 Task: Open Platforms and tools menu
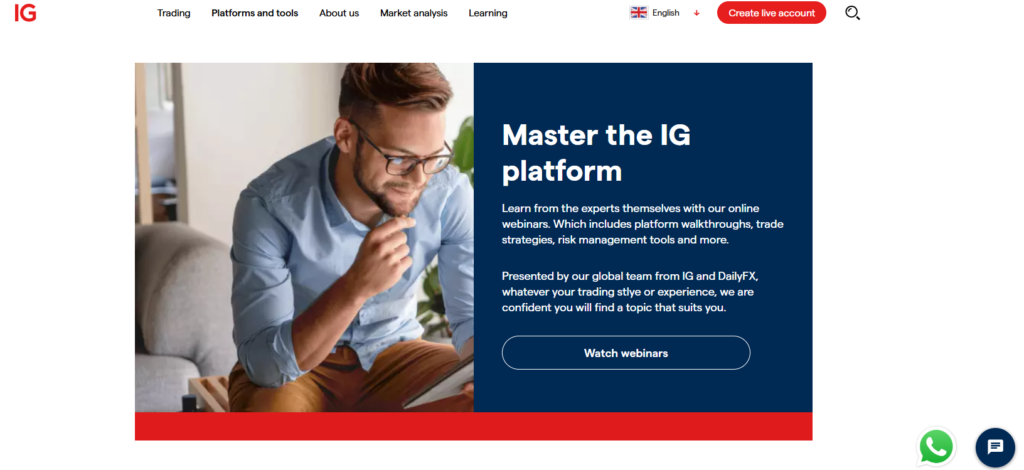(255, 13)
